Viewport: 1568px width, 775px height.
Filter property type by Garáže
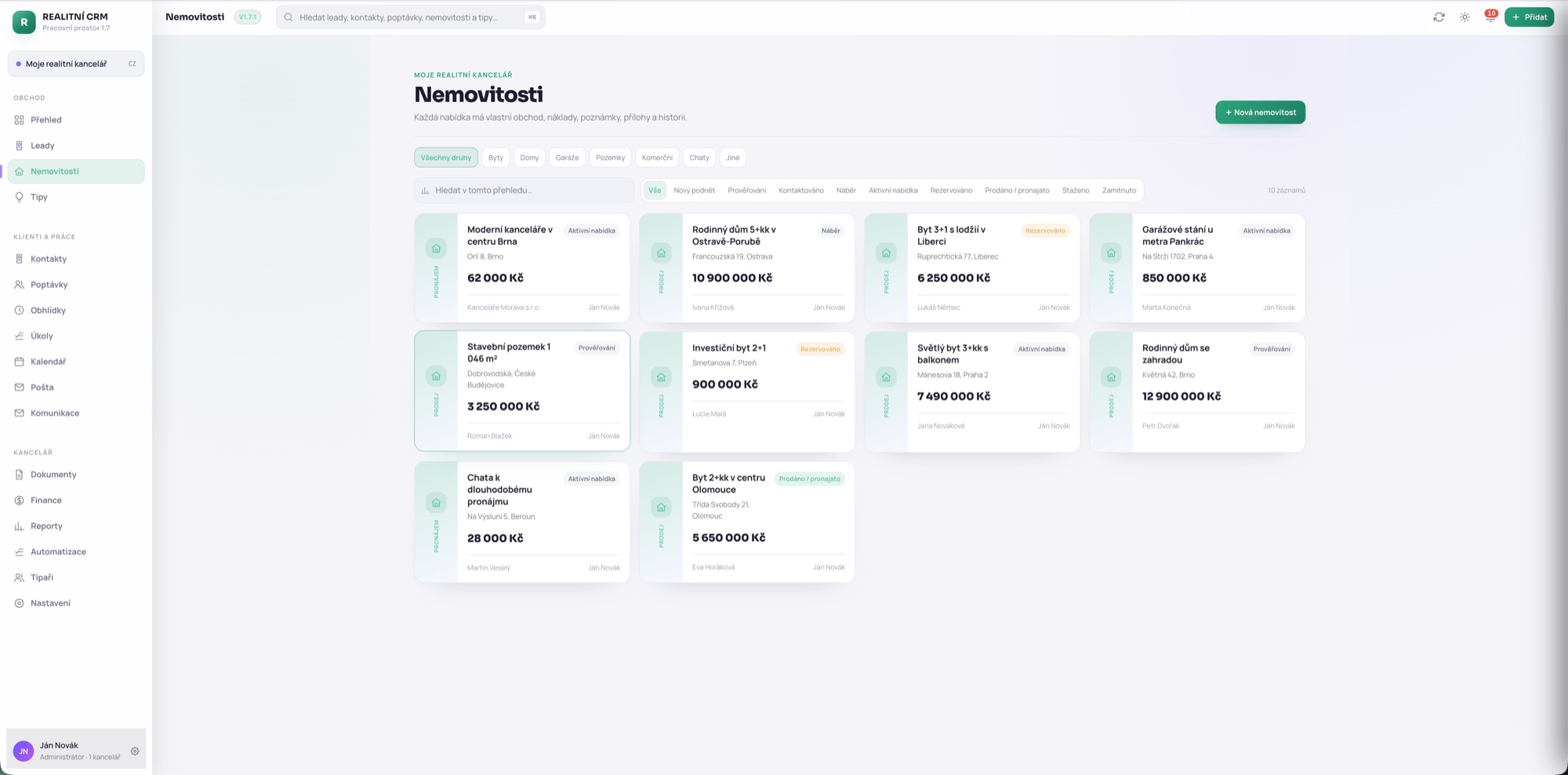567,158
